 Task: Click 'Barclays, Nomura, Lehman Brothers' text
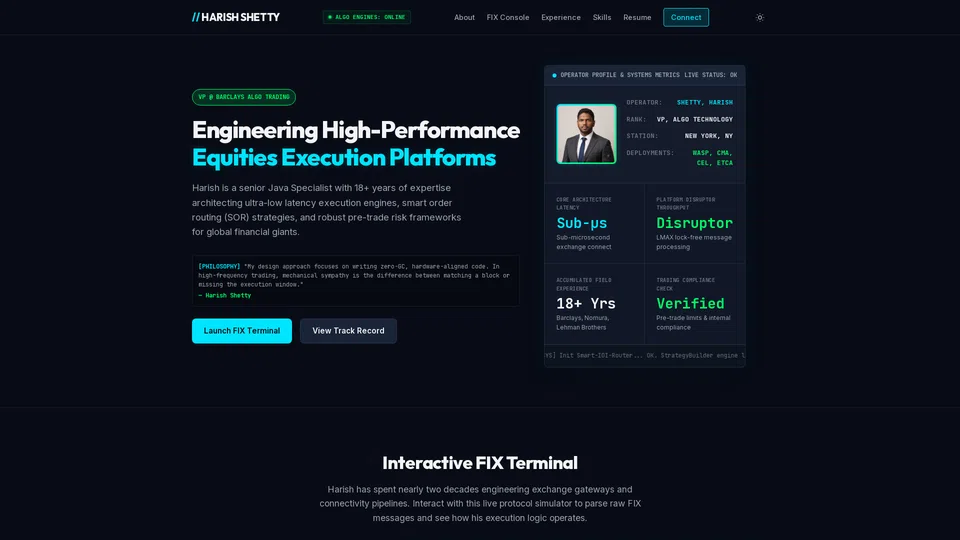point(582,323)
